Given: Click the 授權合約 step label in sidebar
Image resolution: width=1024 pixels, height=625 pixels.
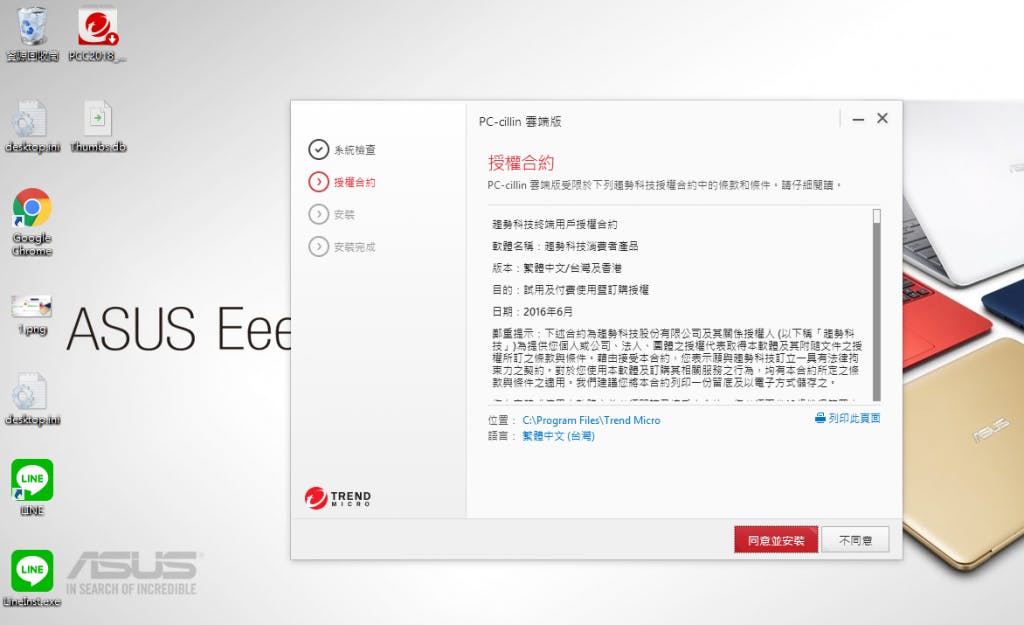Looking at the screenshot, I should click(x=355, y=182).
